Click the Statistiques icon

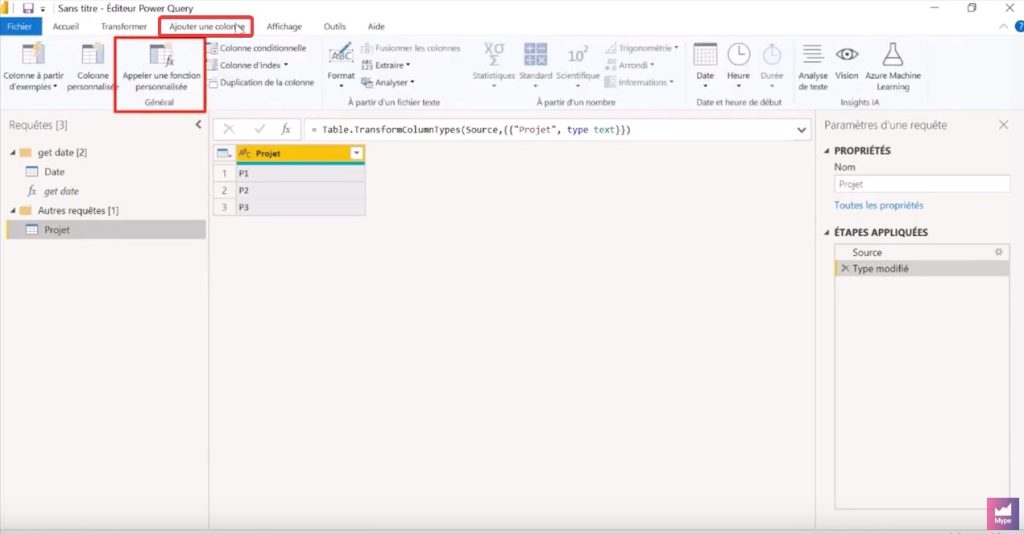[x=494, y=54]
